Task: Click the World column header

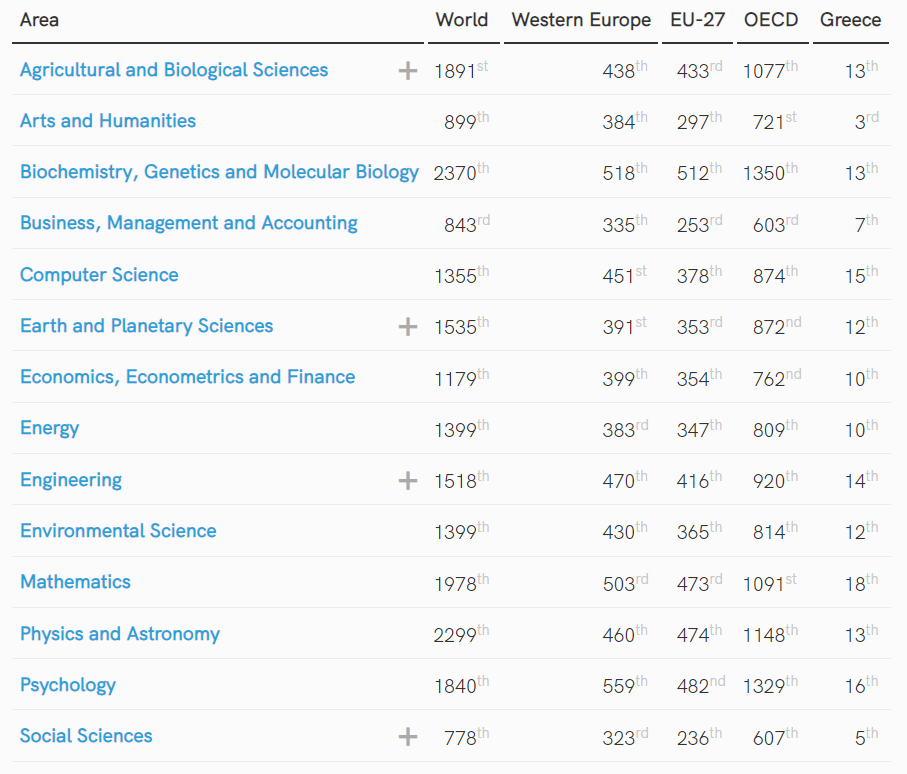Action: (x=462, y=20)
